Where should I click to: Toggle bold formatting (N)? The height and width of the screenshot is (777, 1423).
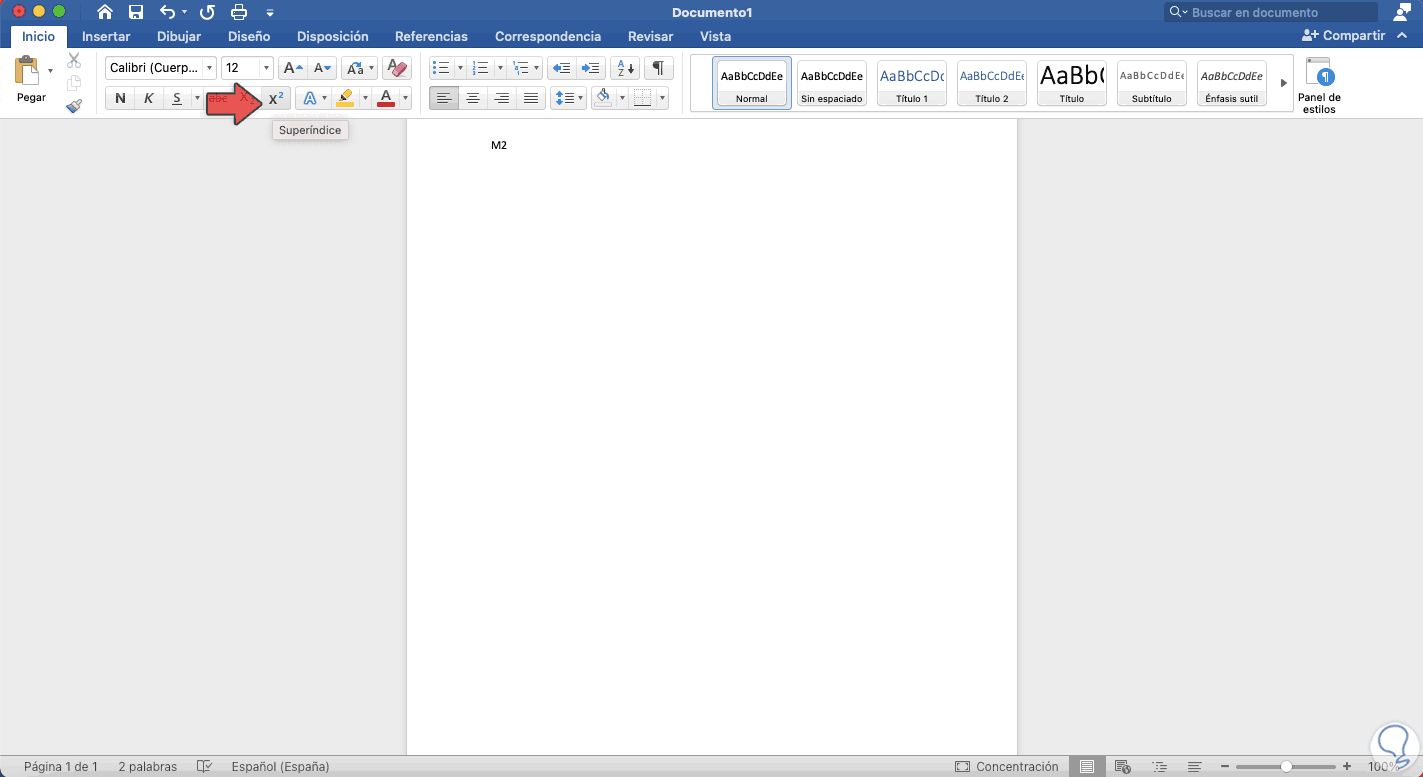120,98
